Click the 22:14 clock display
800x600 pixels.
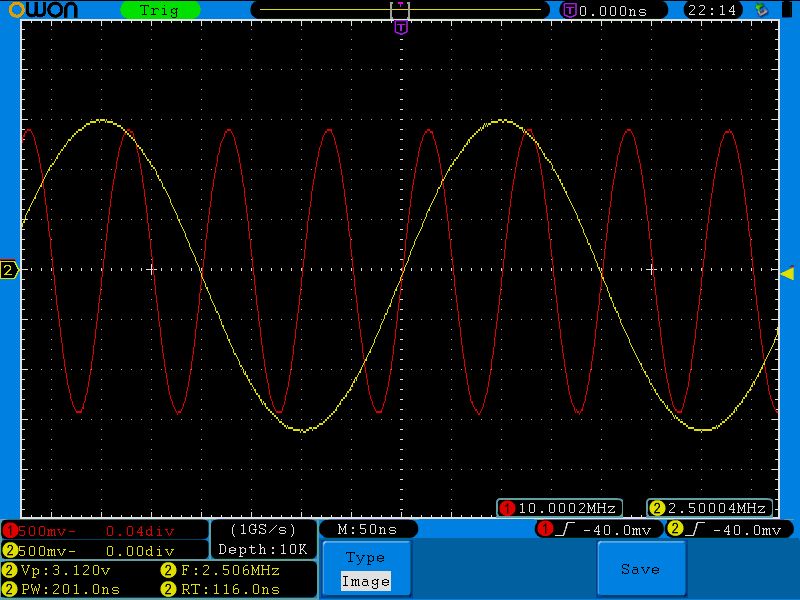click(x=712, y=10)
